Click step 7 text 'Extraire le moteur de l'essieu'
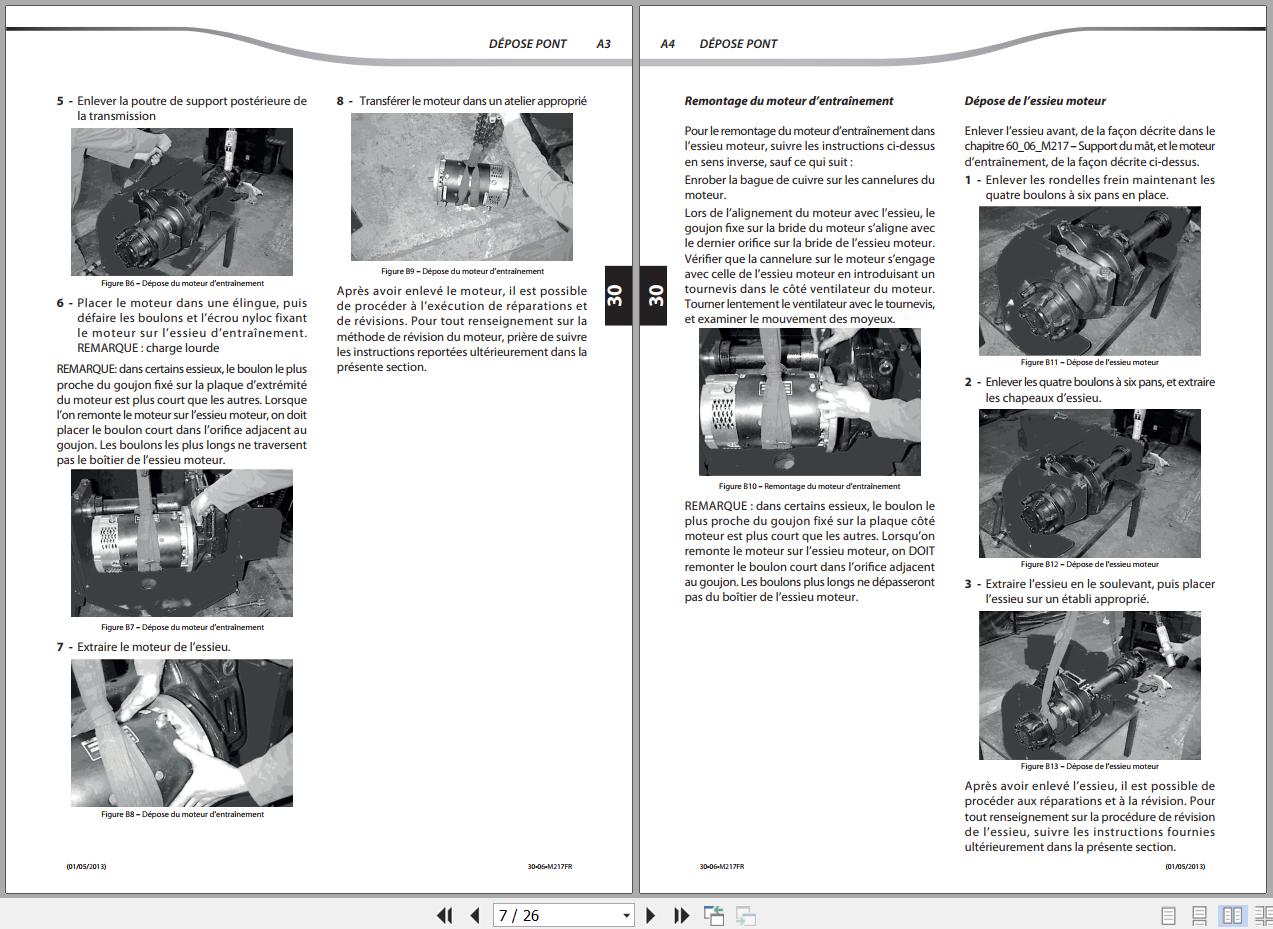Screen dimensions: 1273x929 [144, 647]
